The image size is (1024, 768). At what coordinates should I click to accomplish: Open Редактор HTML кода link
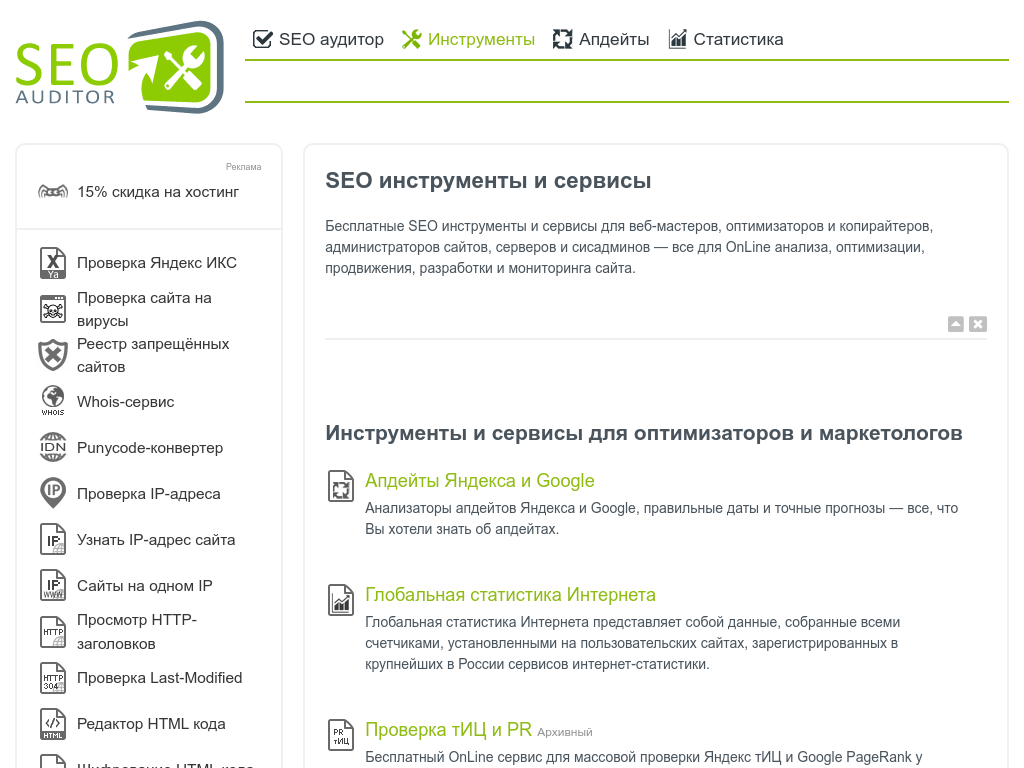pos(152,724)
